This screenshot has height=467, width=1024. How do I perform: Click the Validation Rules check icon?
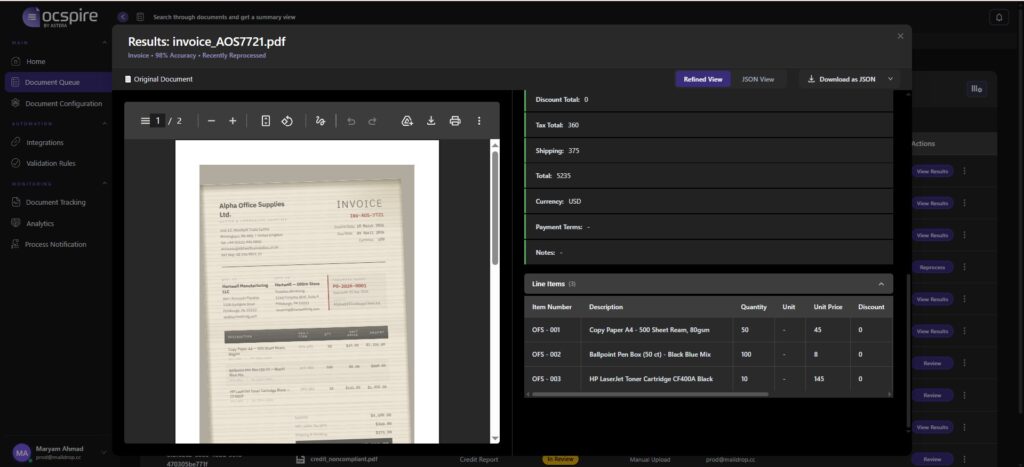click(15, 163)
